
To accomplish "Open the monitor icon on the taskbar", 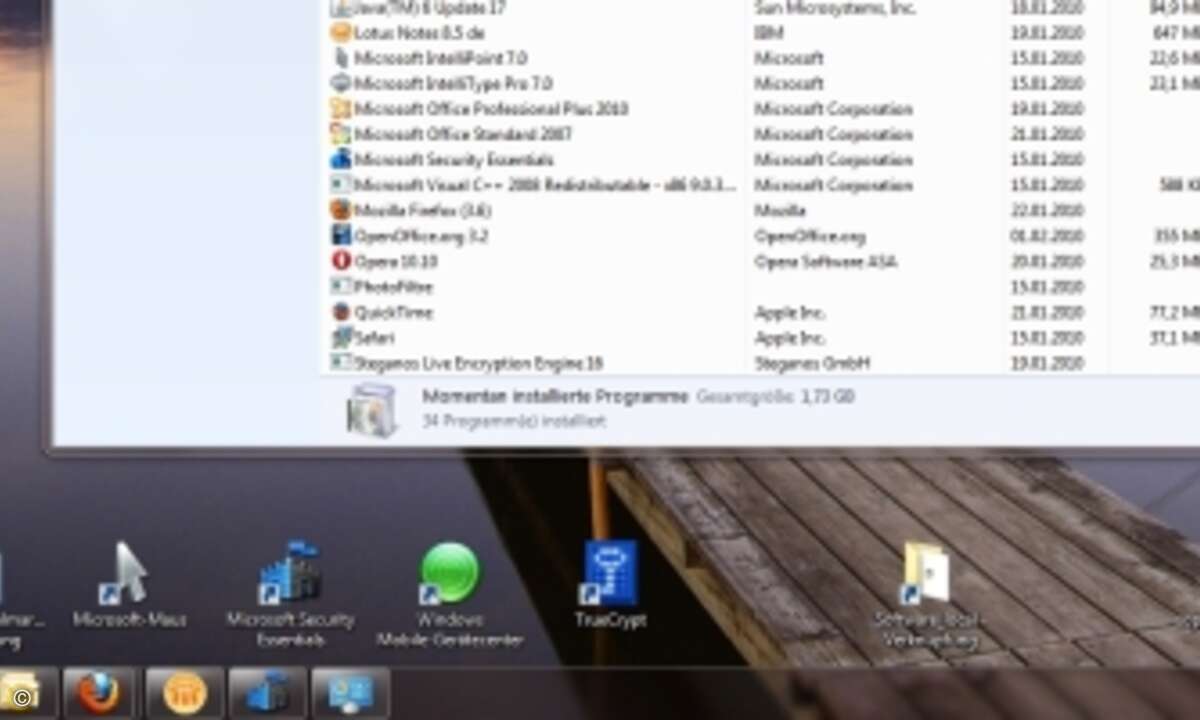I will [x=350, y=692].
